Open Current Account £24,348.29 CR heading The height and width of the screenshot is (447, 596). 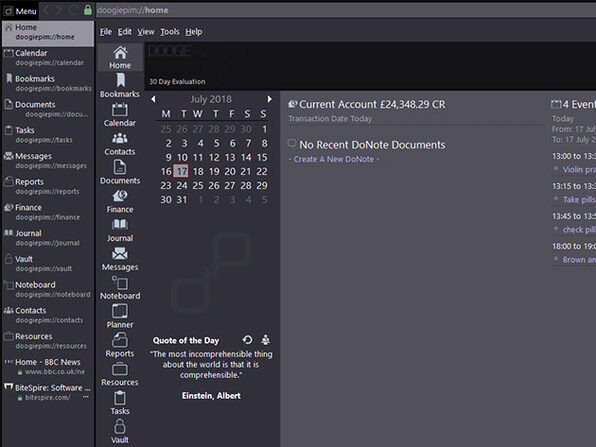click(372, 105)
